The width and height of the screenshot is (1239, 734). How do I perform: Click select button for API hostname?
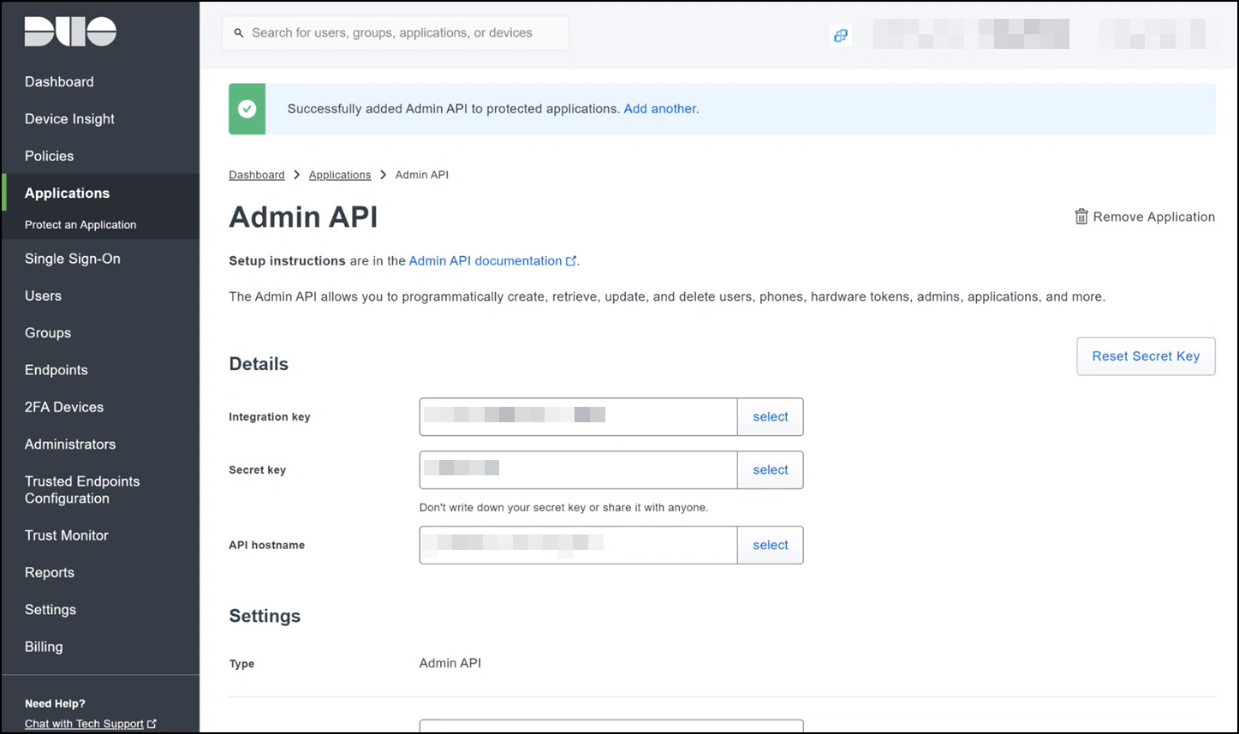[770, 545]
